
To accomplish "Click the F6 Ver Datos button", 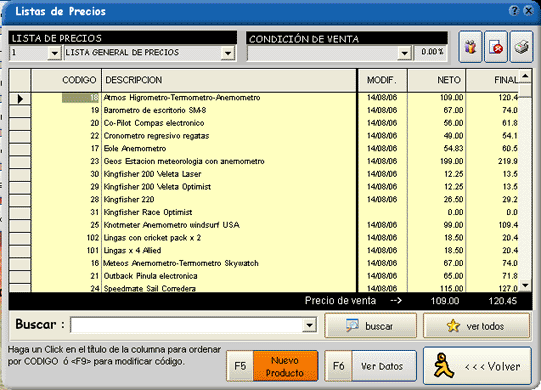I will tap(371, 366).
